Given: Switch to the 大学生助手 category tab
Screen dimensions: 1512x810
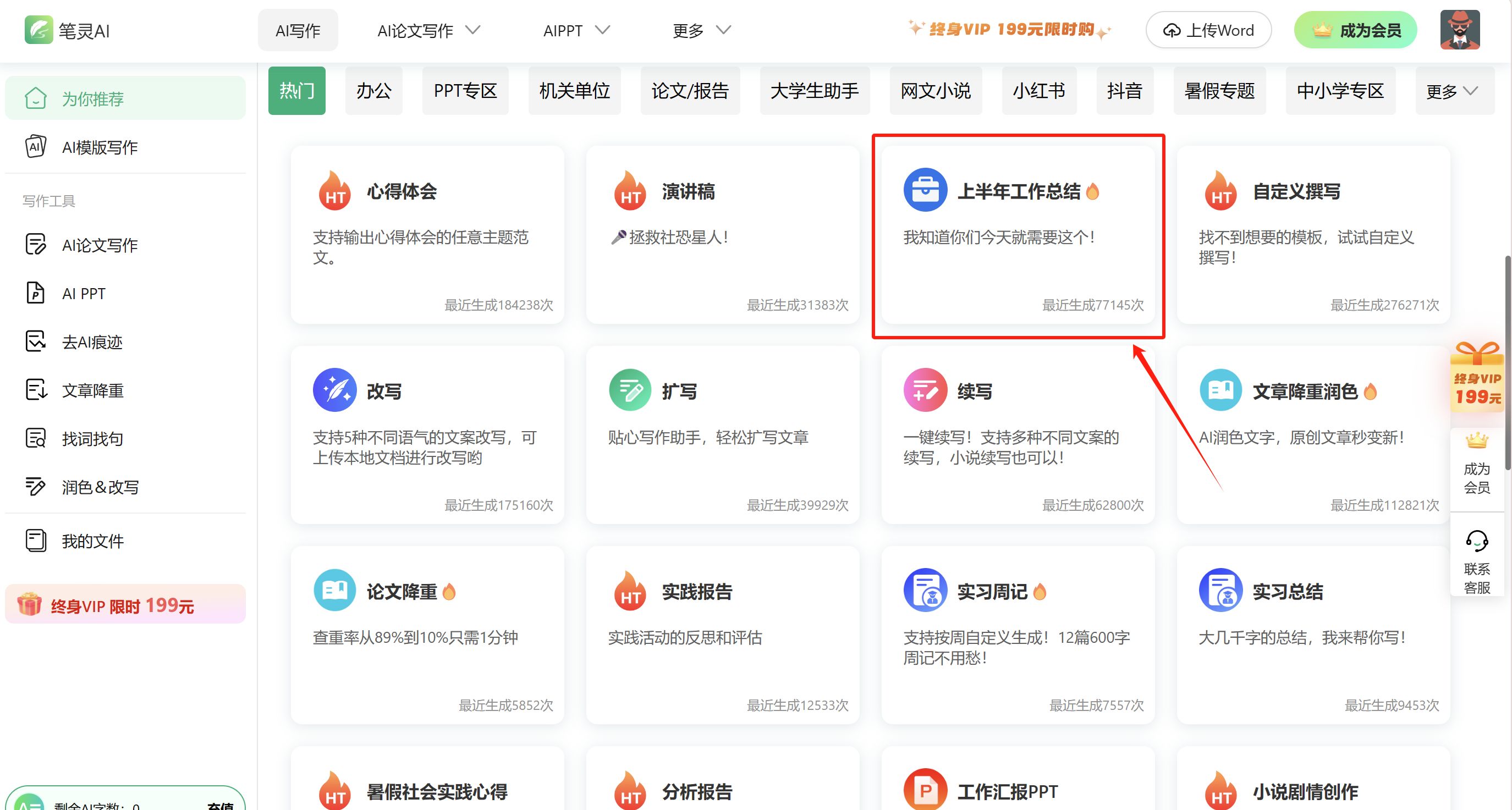Looking at the screenshot, I should pyautogui.click(x=815, y=91).
